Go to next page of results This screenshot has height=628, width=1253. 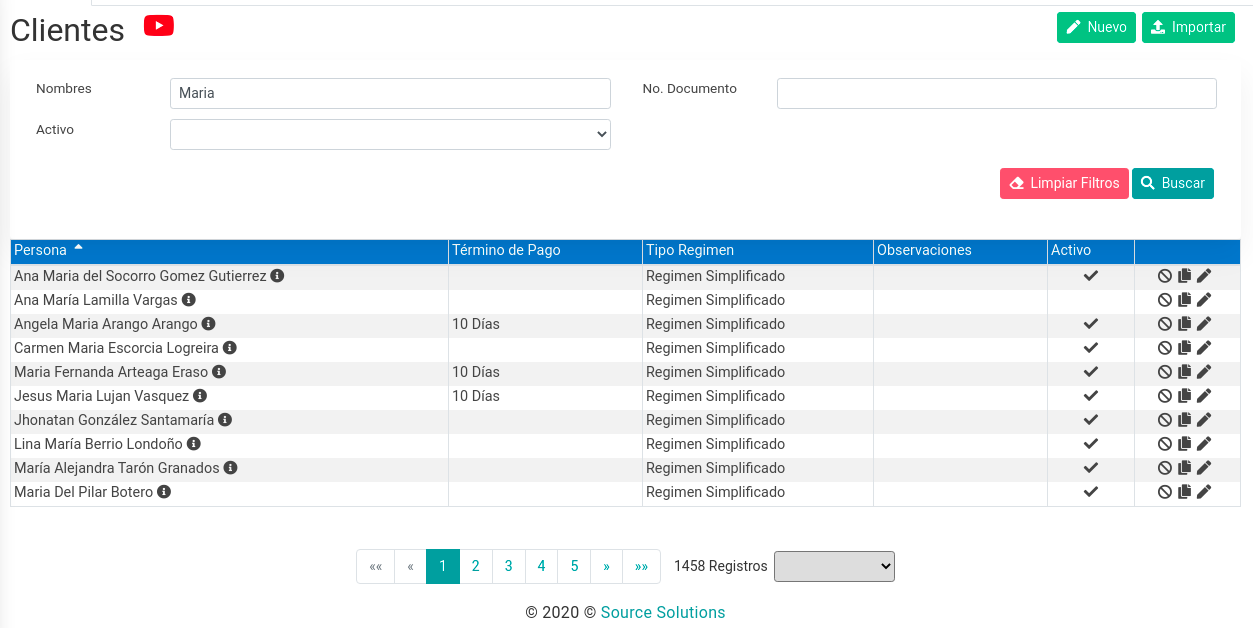coord(606,566)
